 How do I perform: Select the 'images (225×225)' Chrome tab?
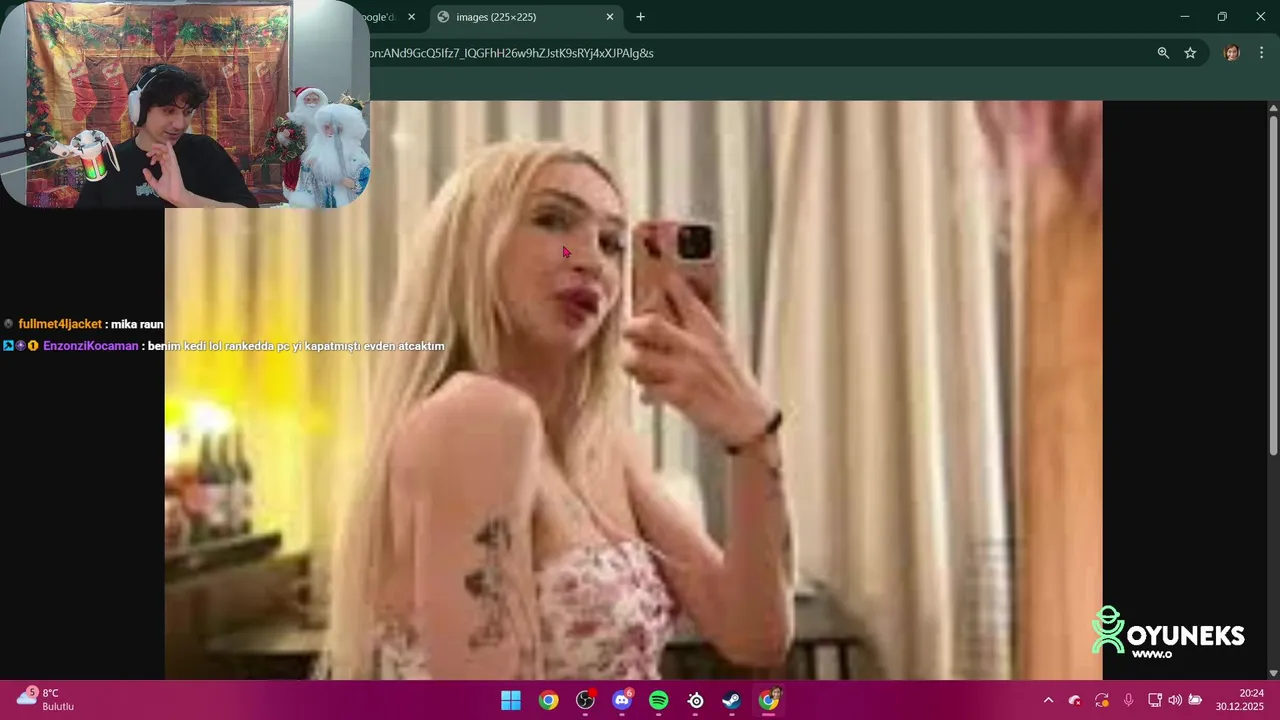pyautogui.click(x=527, y=17)
